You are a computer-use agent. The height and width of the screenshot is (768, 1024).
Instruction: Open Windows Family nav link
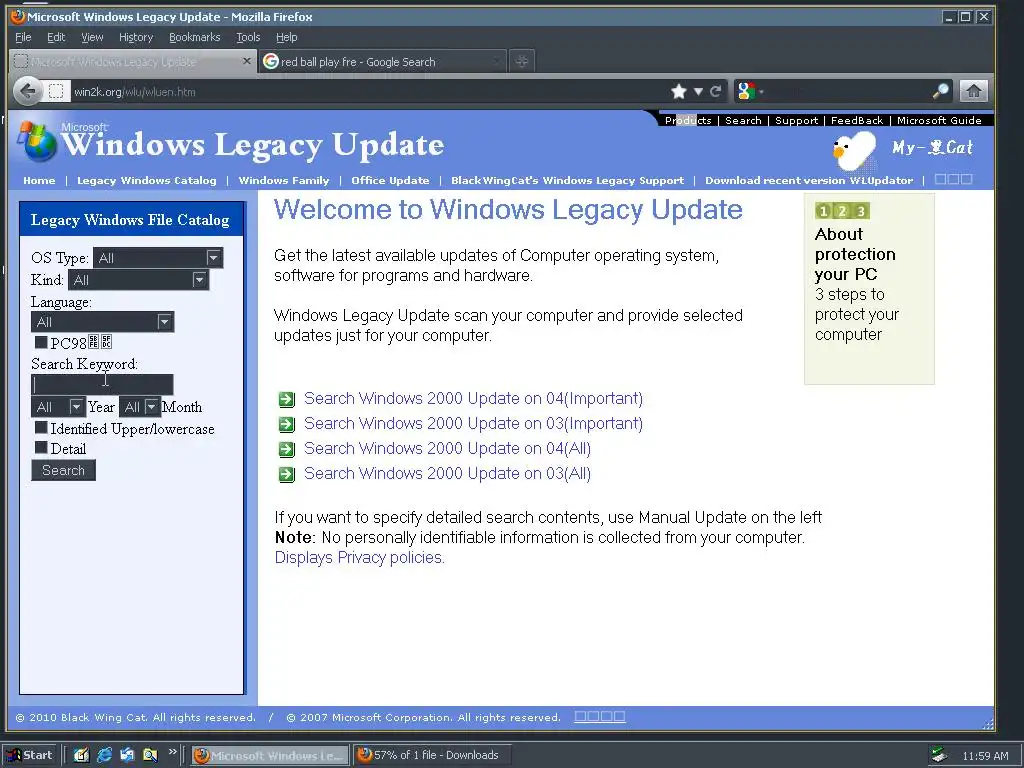point(283,181)
